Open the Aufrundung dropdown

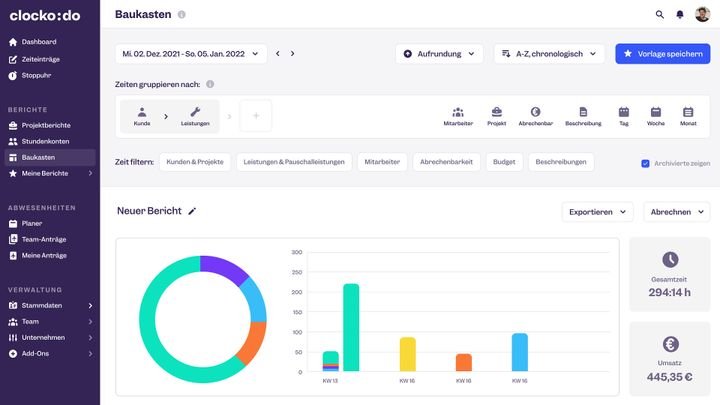pos(439,53)
